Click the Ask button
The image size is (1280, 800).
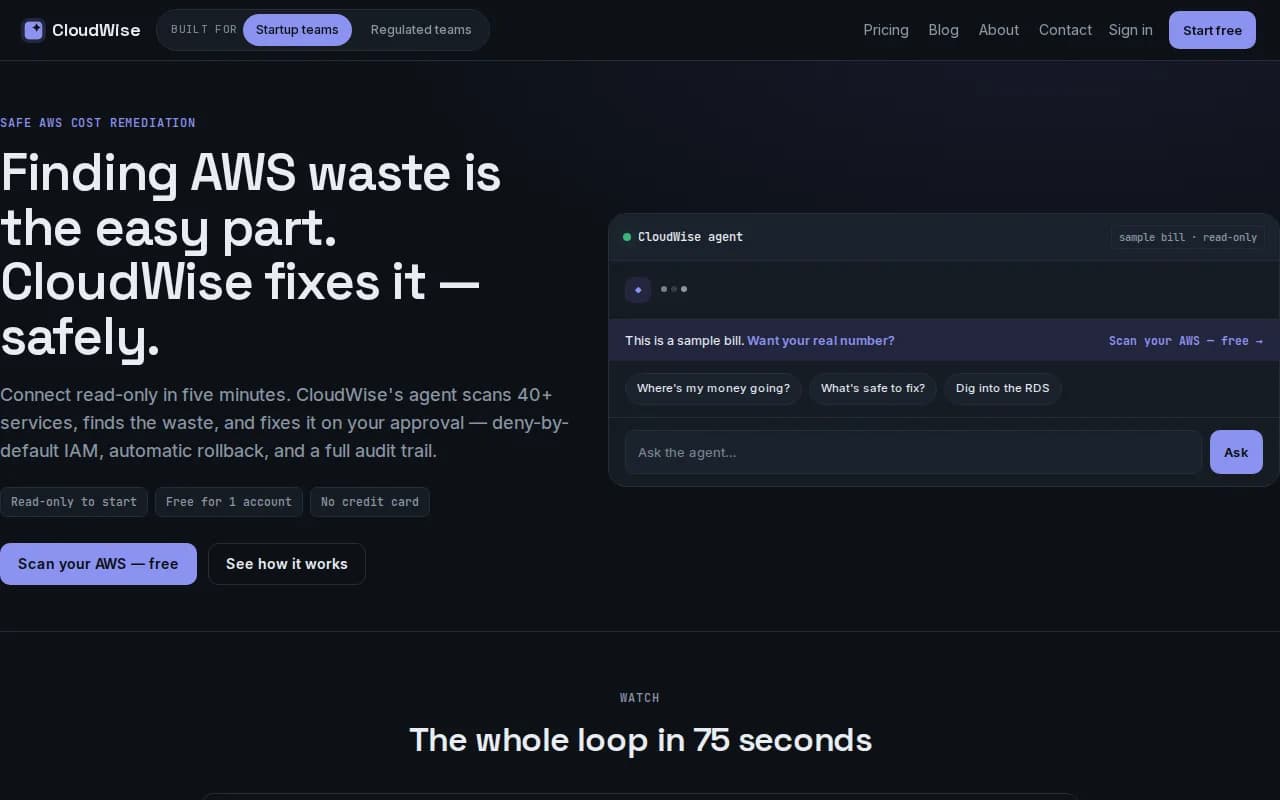pyautogui.click(x=1236, y=452)
